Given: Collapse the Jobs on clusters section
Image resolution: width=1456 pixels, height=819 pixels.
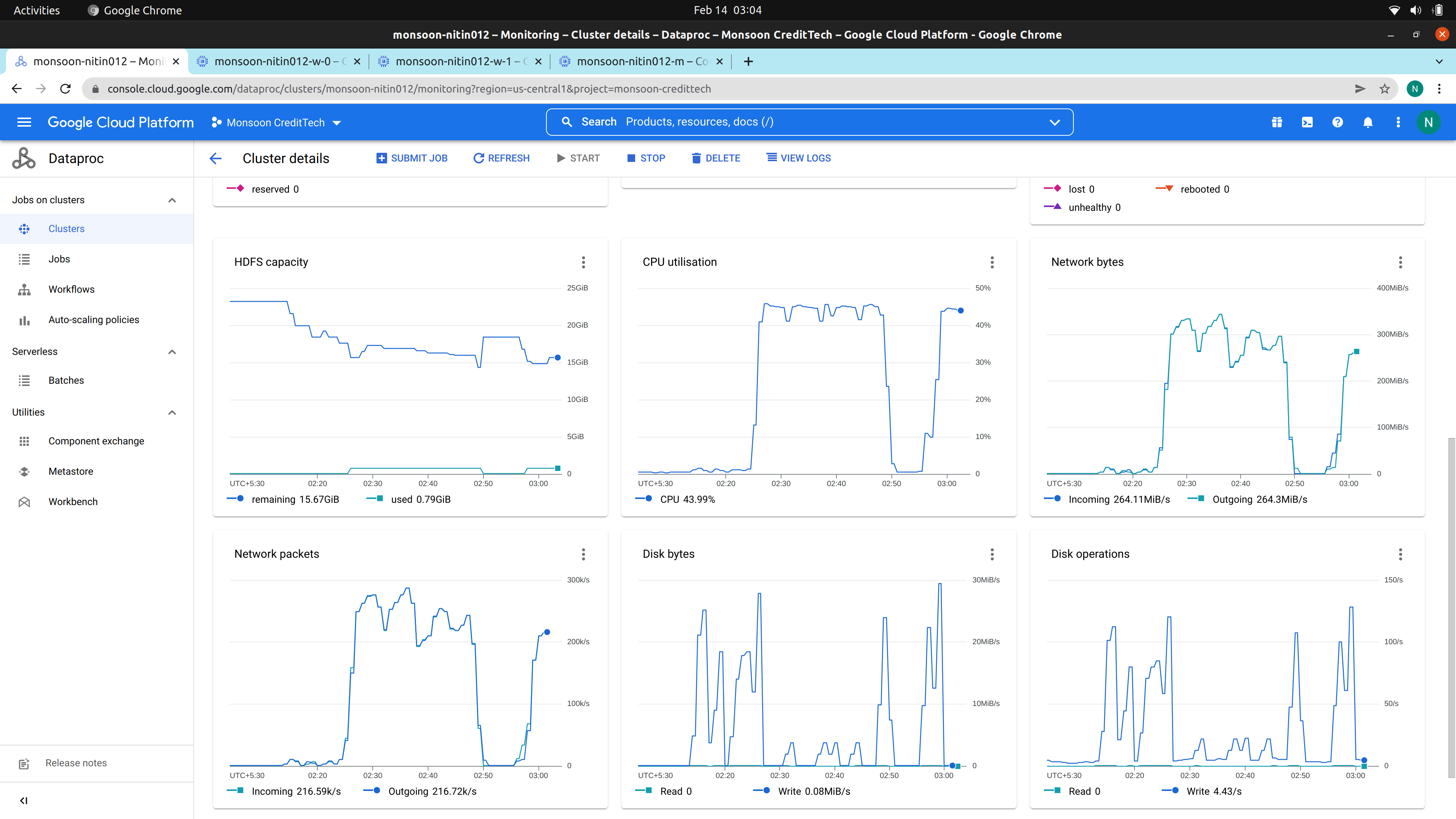Looking at the screenshot, I should click(172, 200).
